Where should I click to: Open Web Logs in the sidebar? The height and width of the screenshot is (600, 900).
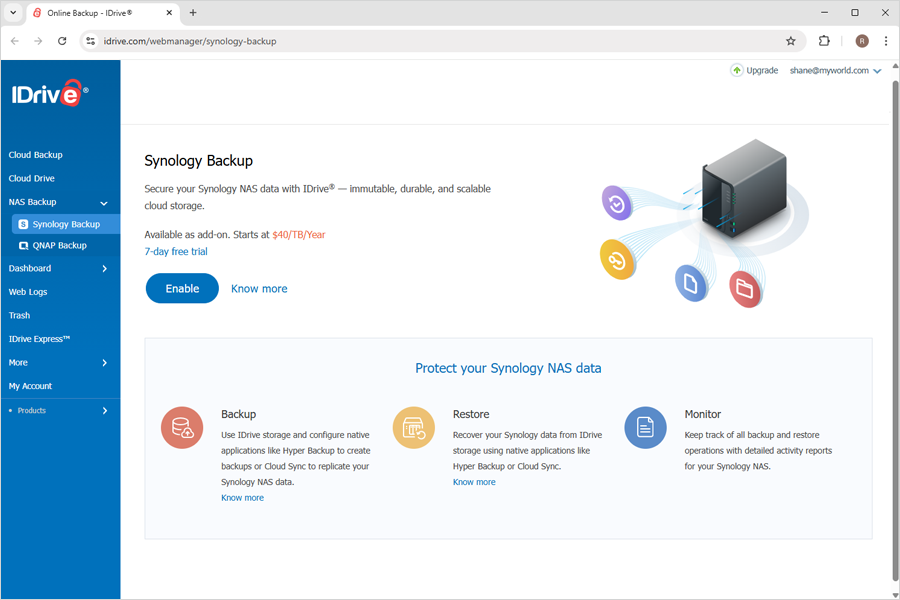pos(28,292)
